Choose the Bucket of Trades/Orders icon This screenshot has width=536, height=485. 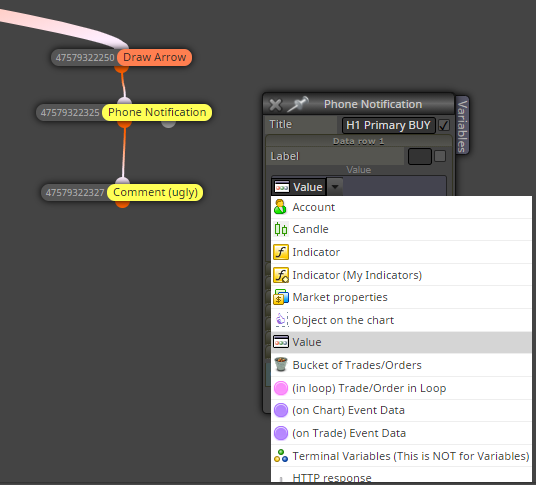281,364
